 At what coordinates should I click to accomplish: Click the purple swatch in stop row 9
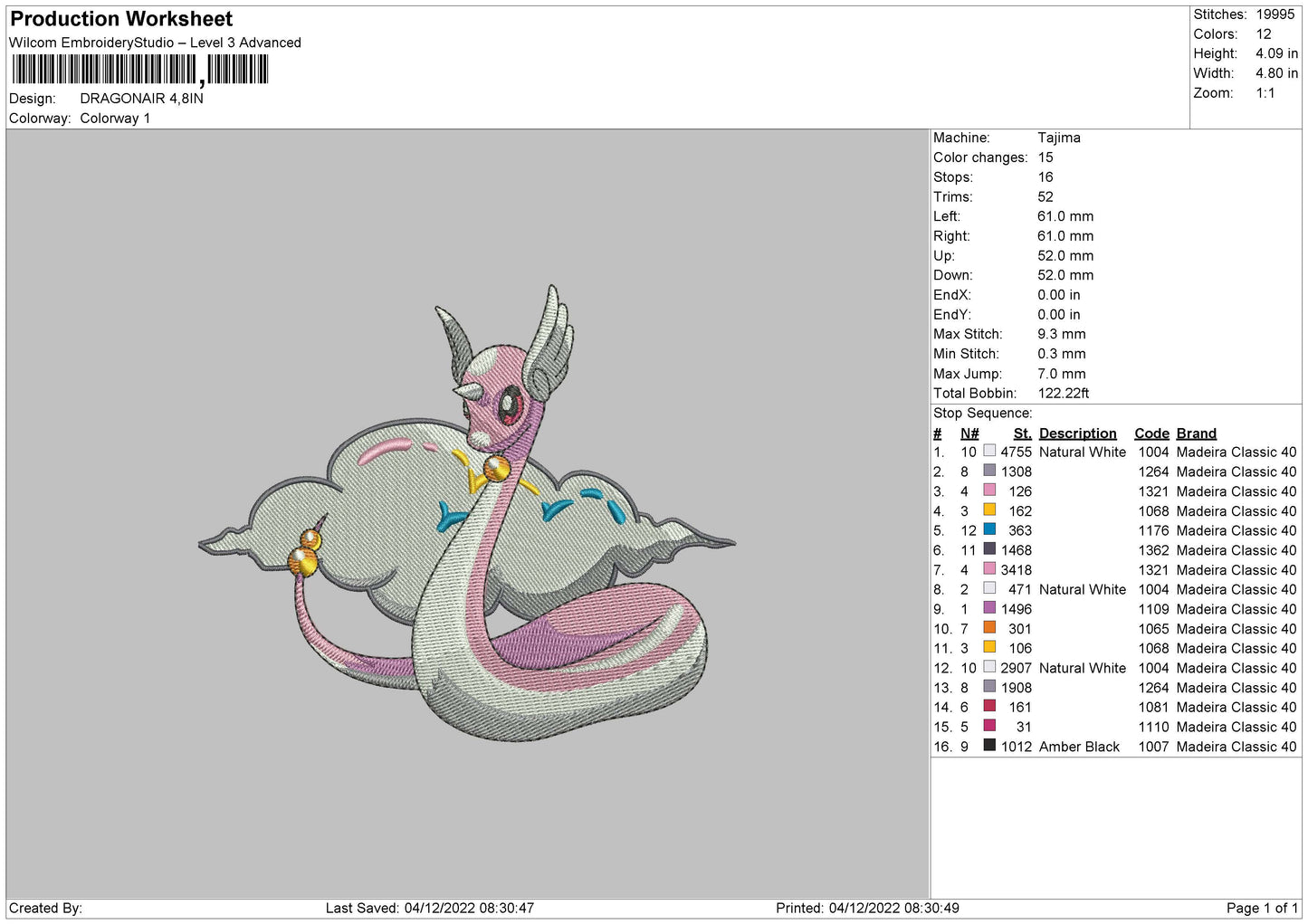pos(989,608)
